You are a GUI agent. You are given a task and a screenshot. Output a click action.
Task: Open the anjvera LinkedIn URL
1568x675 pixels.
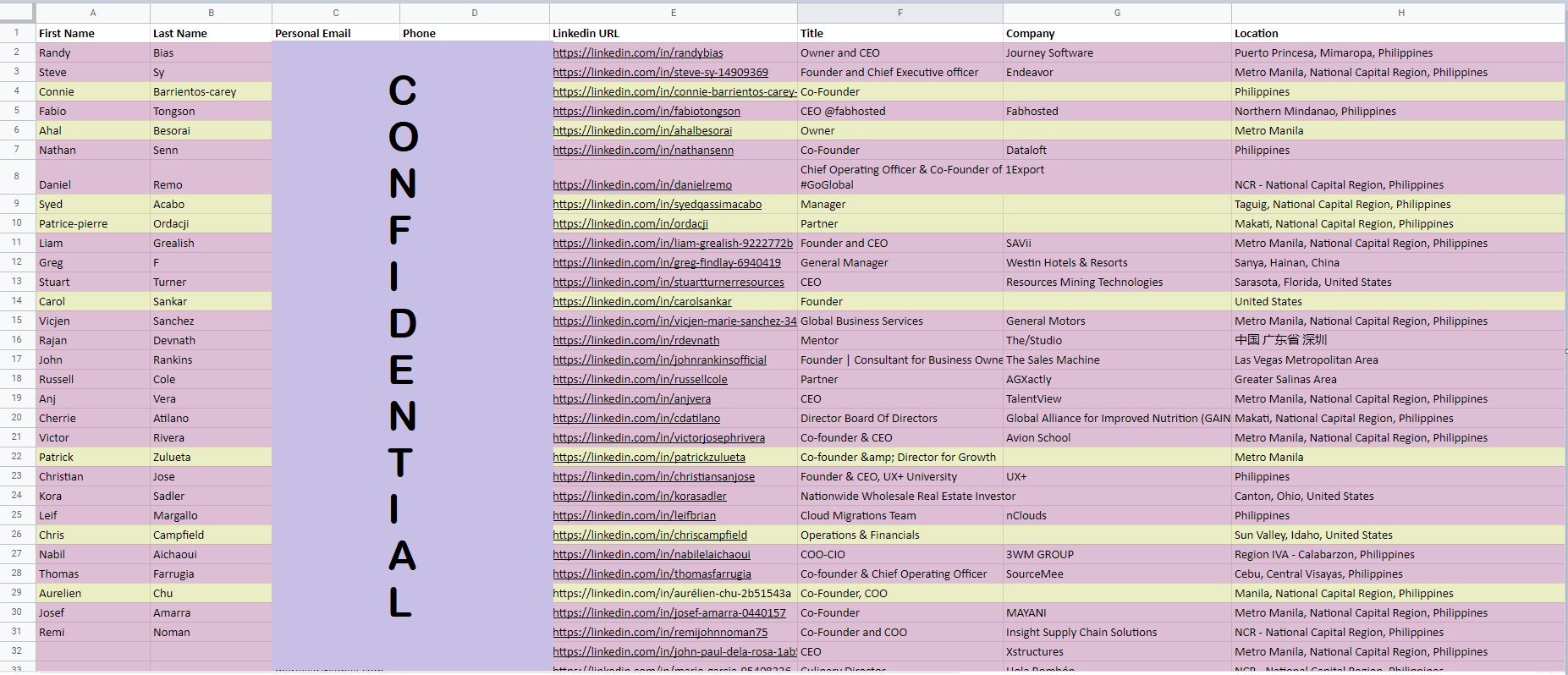632,398
